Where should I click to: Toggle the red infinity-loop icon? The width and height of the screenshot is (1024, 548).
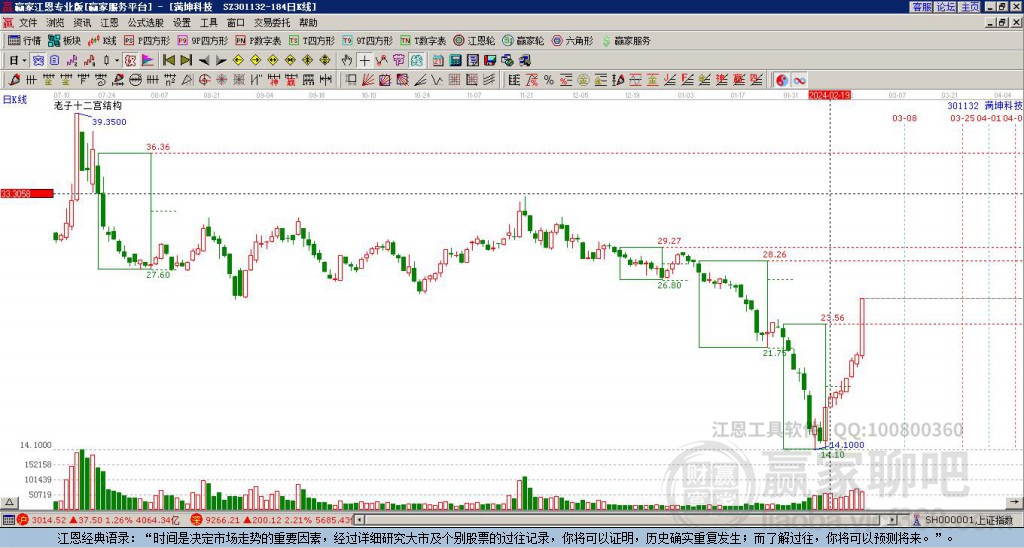point(799,80)
